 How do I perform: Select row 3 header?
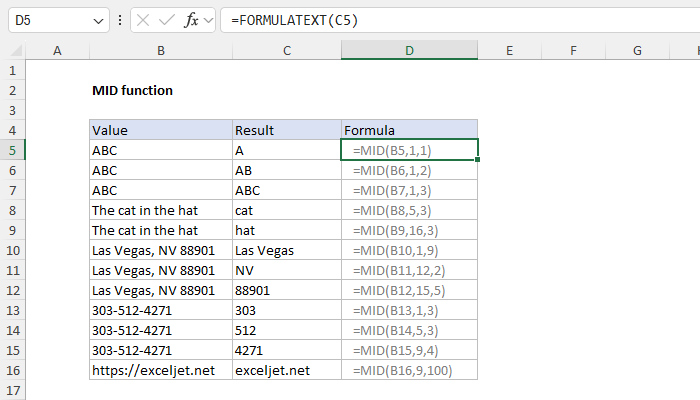pos(12,110)
